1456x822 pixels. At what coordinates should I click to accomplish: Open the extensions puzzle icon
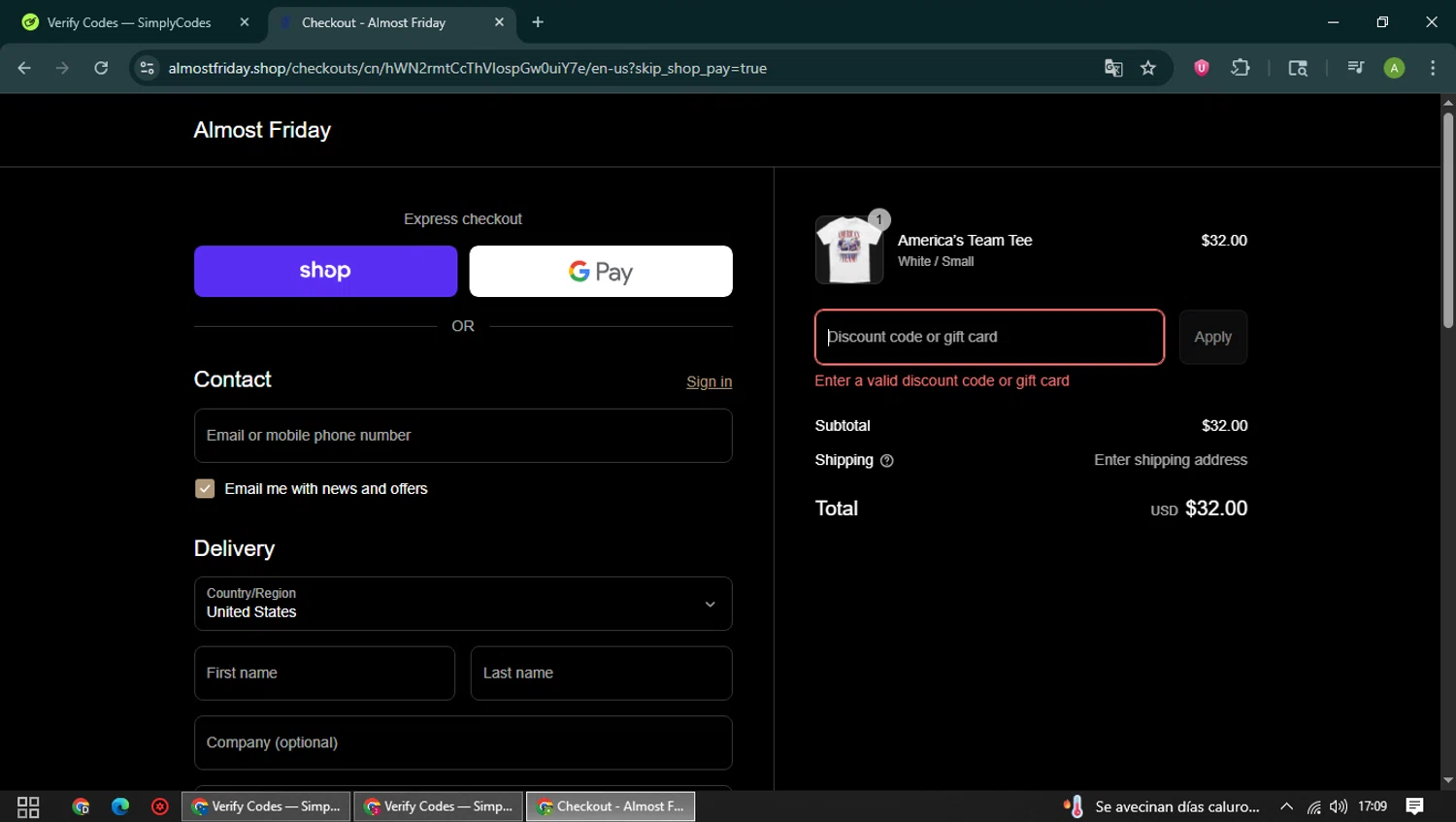pyautogui.click(x=1241, y=68)
